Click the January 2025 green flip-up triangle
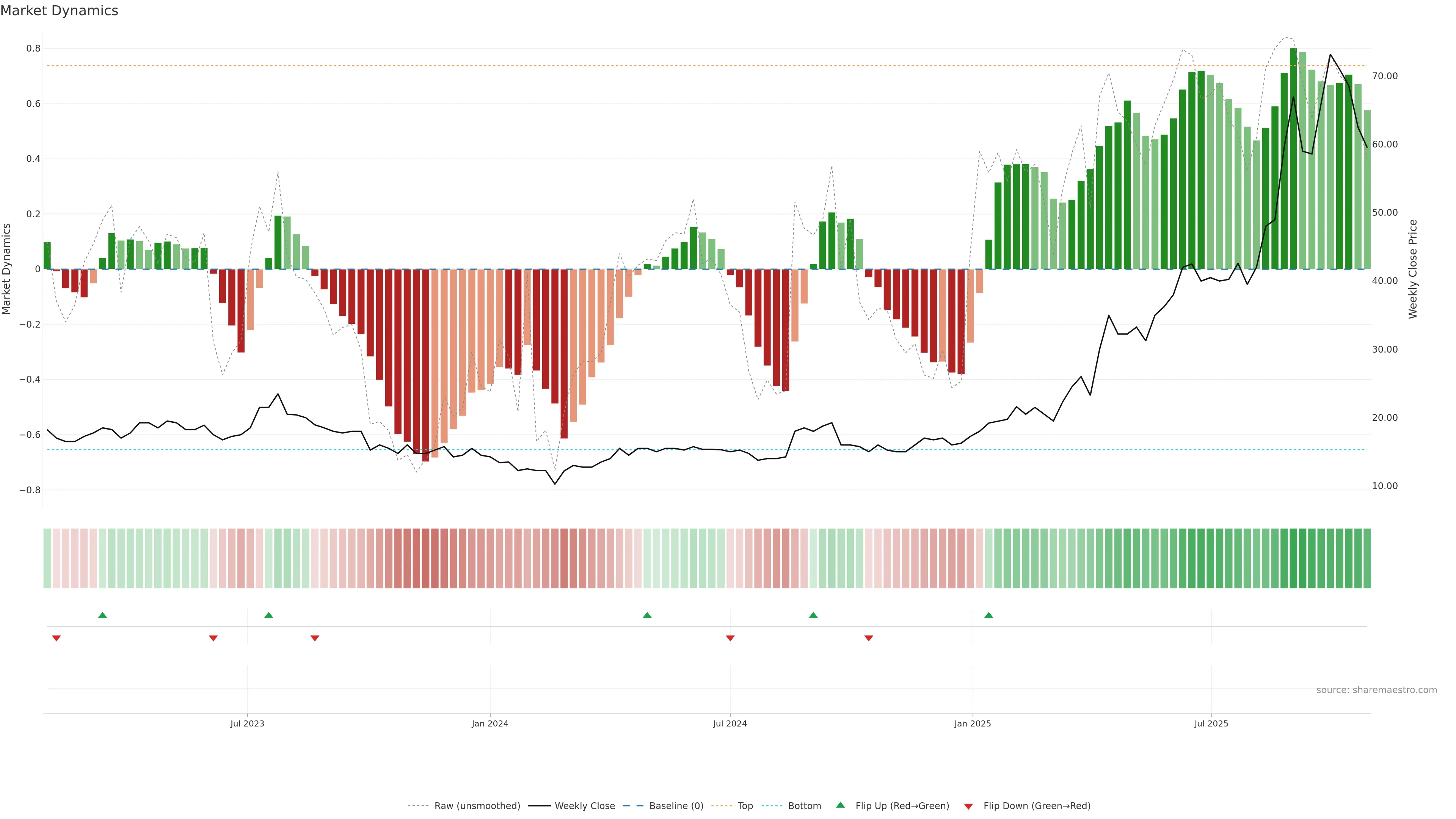The width and height of the screenshot is (1456, 819). [988, 615]
